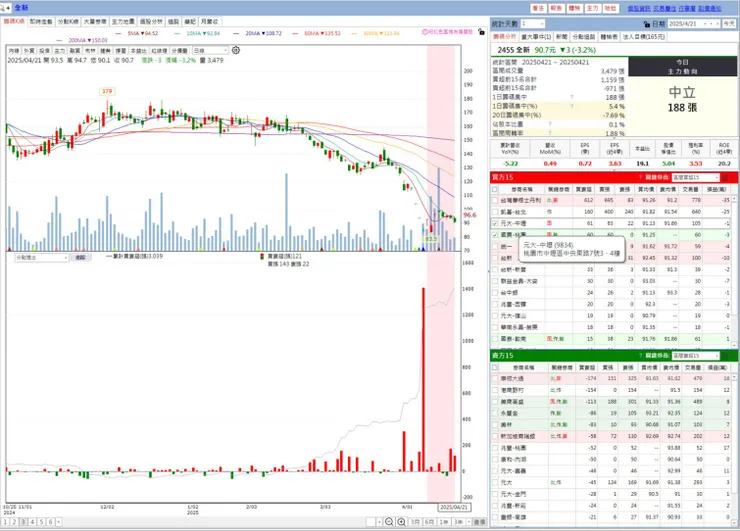Sort by 買賣超 column in buyer table
The width and height of the screenshot is (740, 531).
click(584, 189)
